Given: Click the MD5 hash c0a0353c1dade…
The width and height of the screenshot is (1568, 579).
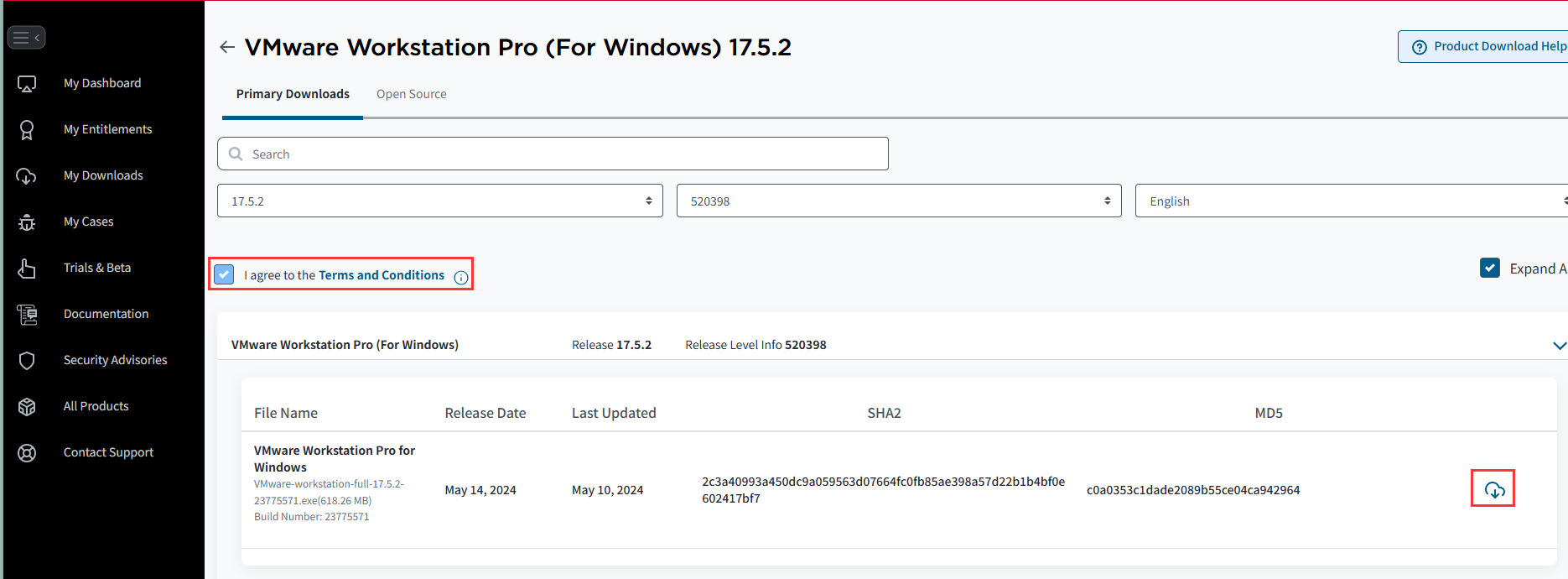Looking at the screenshot, I should pyautogui.click(x=1193, y=490).
